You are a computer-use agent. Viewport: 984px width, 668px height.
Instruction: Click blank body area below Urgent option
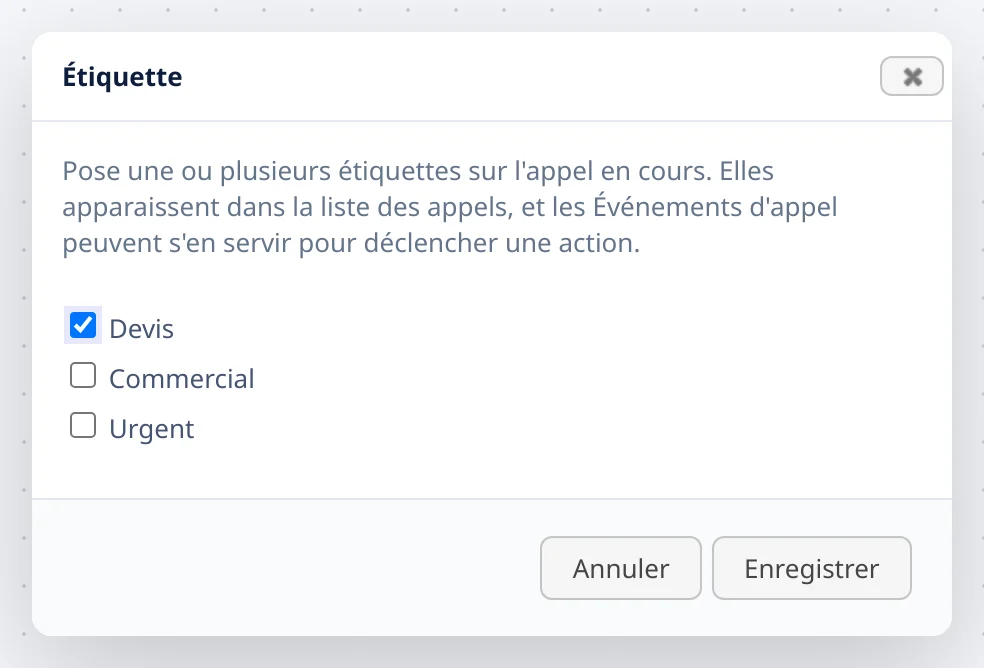tap(492, 471)
